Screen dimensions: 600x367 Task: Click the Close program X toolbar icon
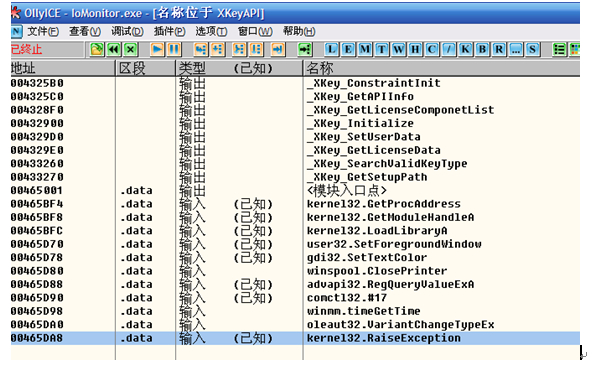(x=130, y=49)
